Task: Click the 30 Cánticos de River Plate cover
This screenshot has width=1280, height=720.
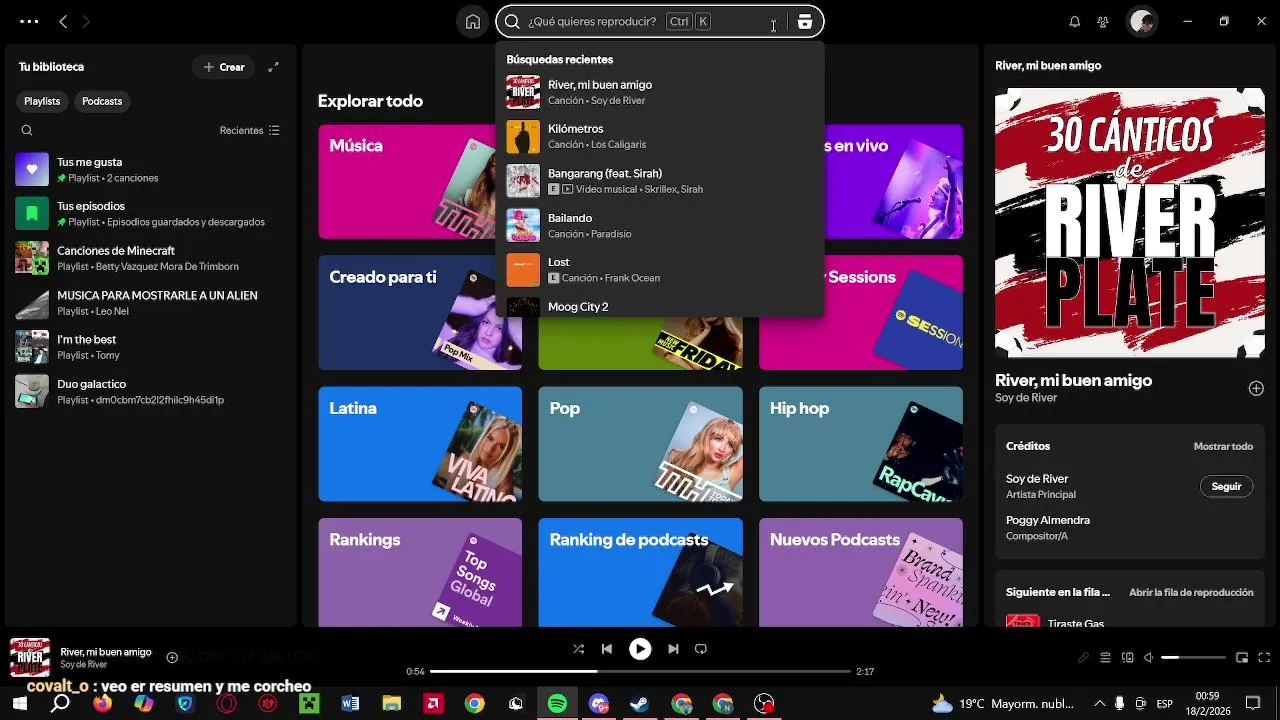Action: tap(1130, 223)
